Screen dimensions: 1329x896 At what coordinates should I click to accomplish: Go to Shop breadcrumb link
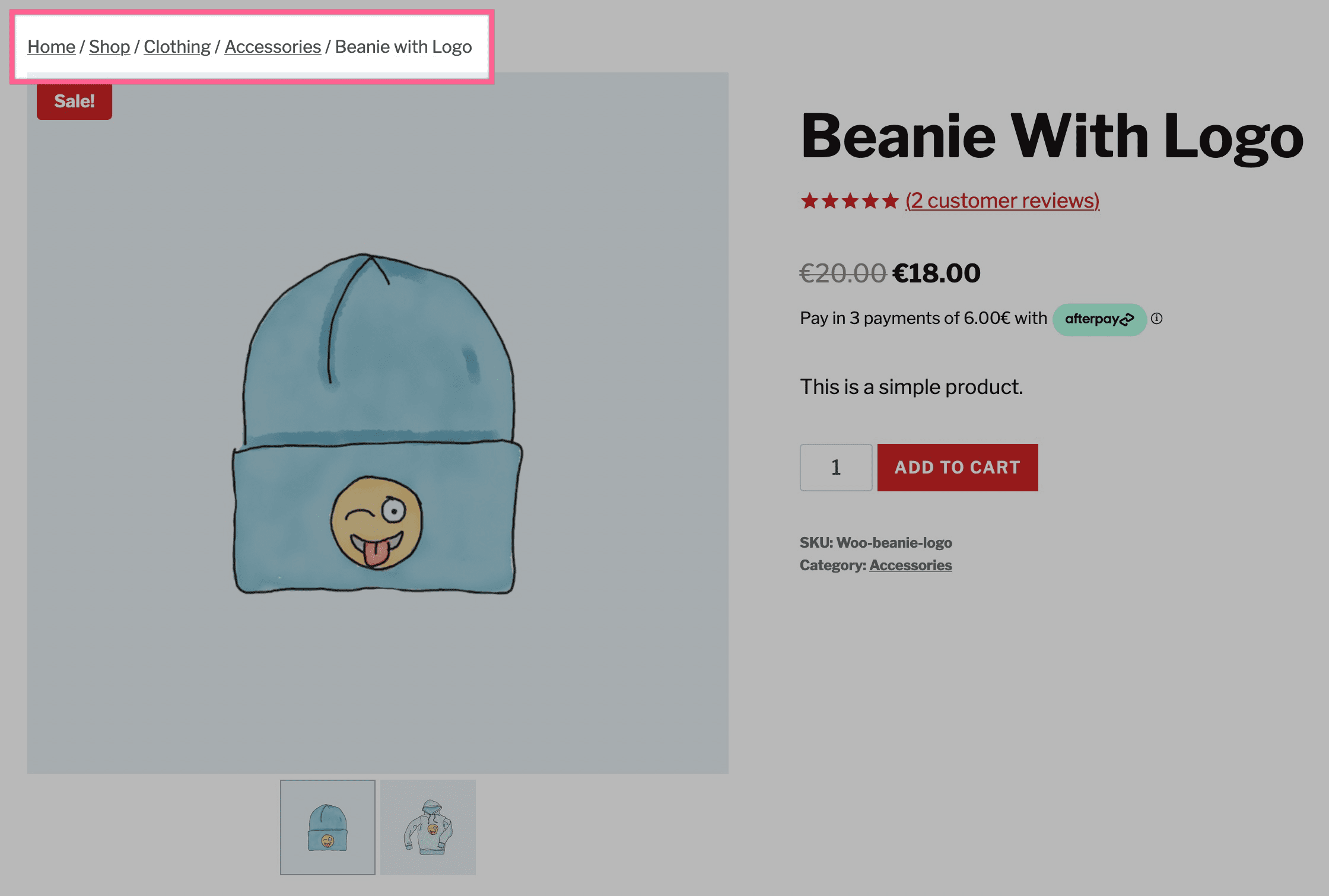tap(109, 47)
